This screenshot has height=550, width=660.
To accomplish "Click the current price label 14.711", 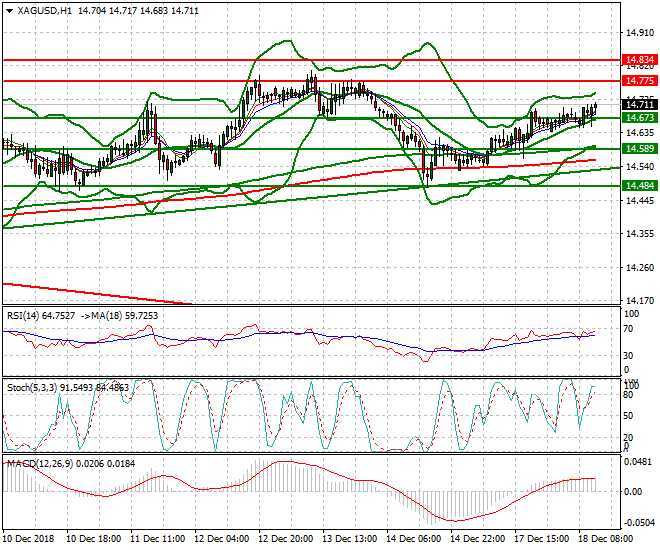I will pyautogui.click(x=639, y=104).
